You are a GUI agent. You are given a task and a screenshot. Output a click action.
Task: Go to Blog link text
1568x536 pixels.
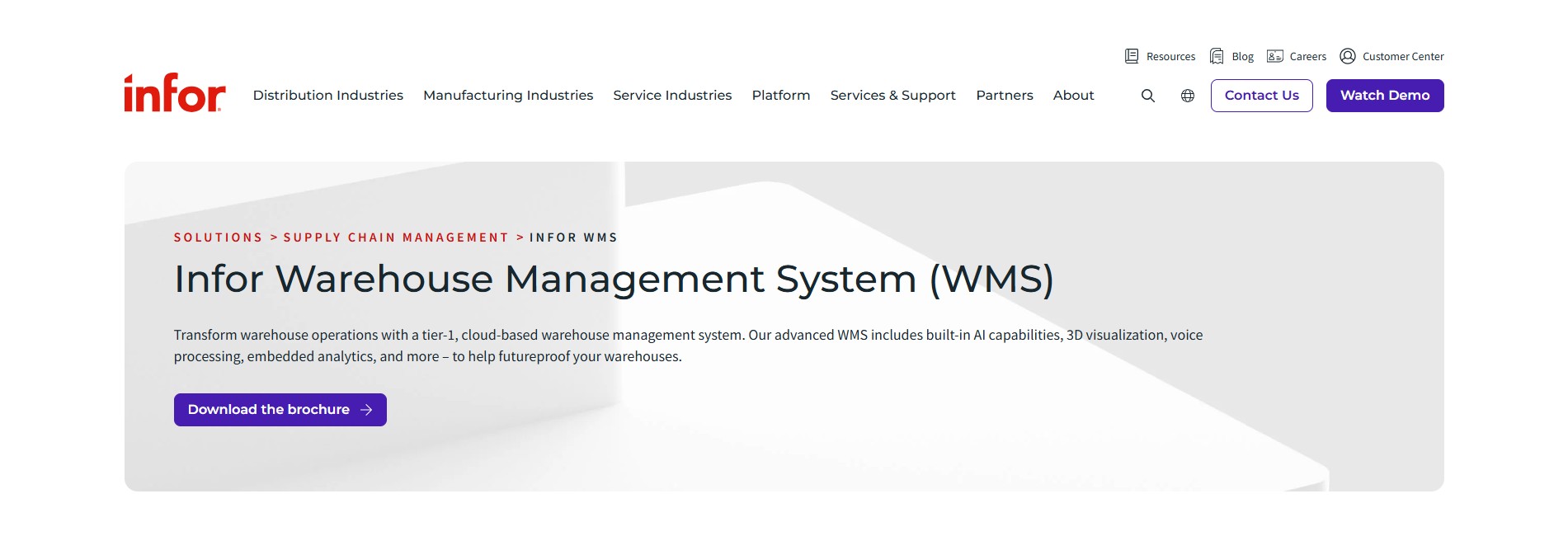pos(1242,57)
